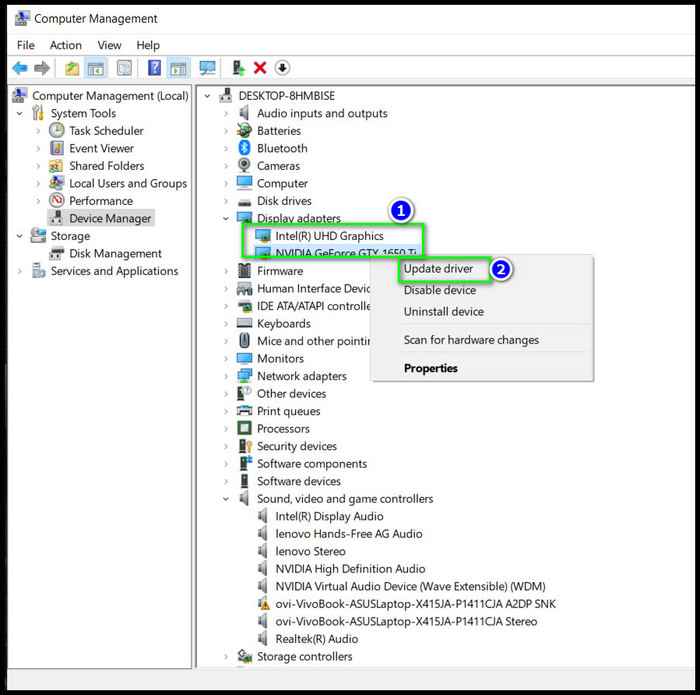The height and width of the screenshot is (695, 700).
Task: Select Local Users and Groups
Action: pos(128,183)
